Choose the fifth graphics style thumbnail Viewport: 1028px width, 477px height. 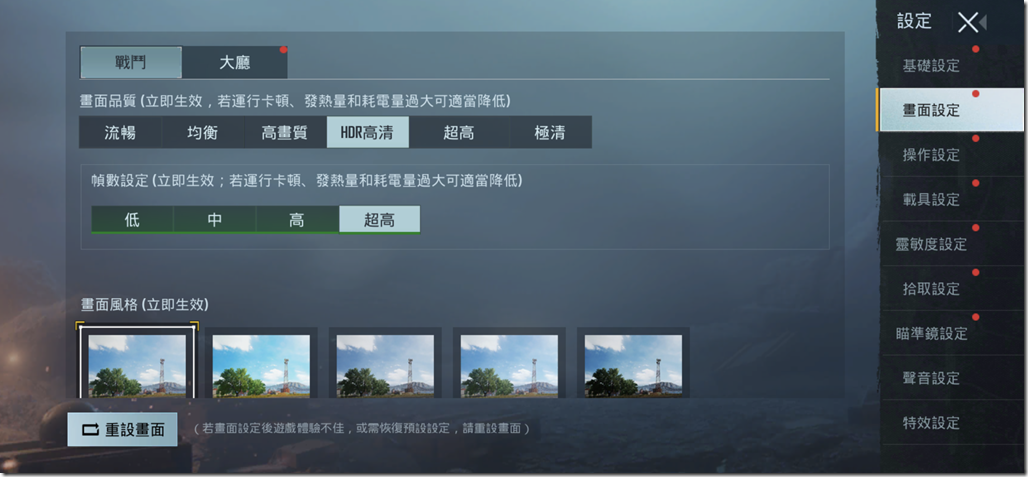[x=633, y=364]
